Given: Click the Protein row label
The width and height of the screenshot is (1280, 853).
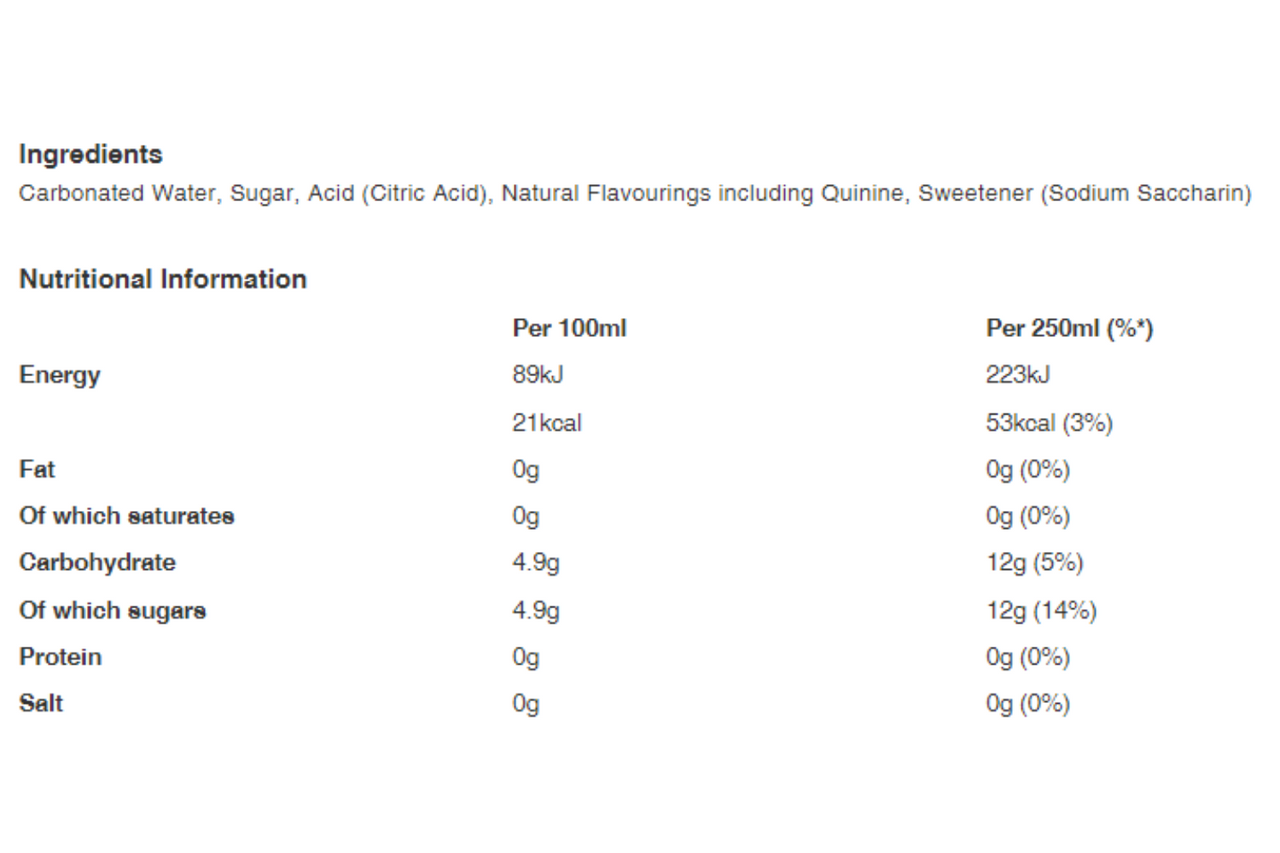Looking at the screenshot, I should click(60, 657).
